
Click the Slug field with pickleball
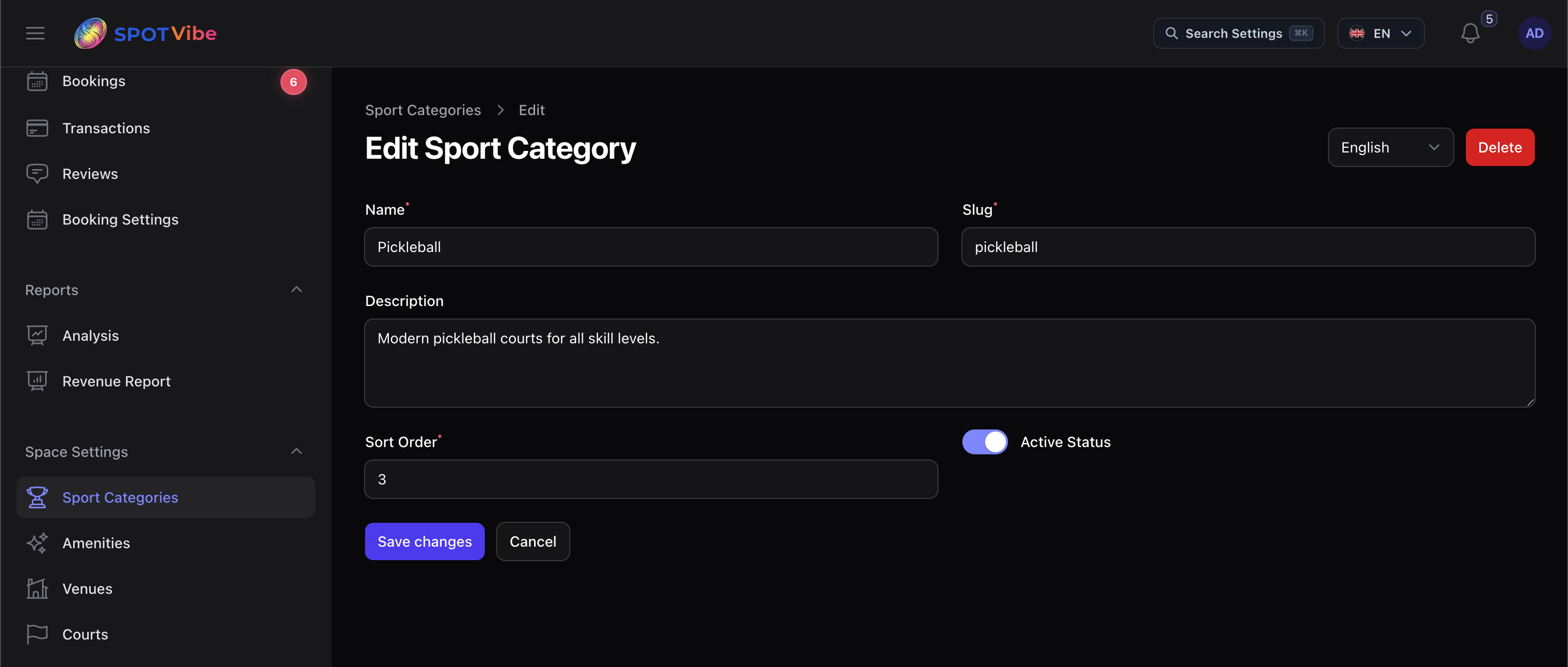[1248, 247]
